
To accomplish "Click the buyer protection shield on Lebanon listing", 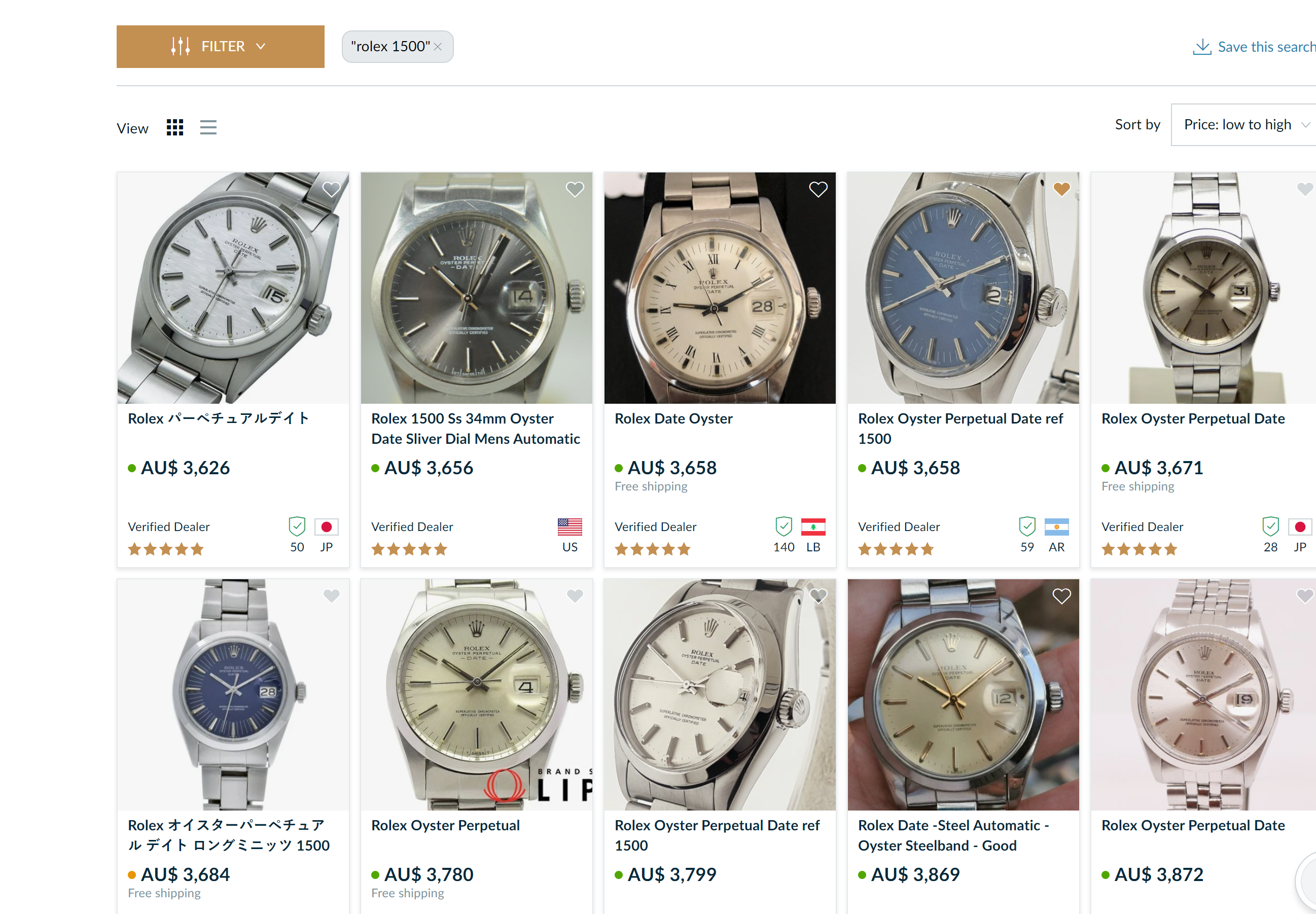I will (x=784, y=525).
